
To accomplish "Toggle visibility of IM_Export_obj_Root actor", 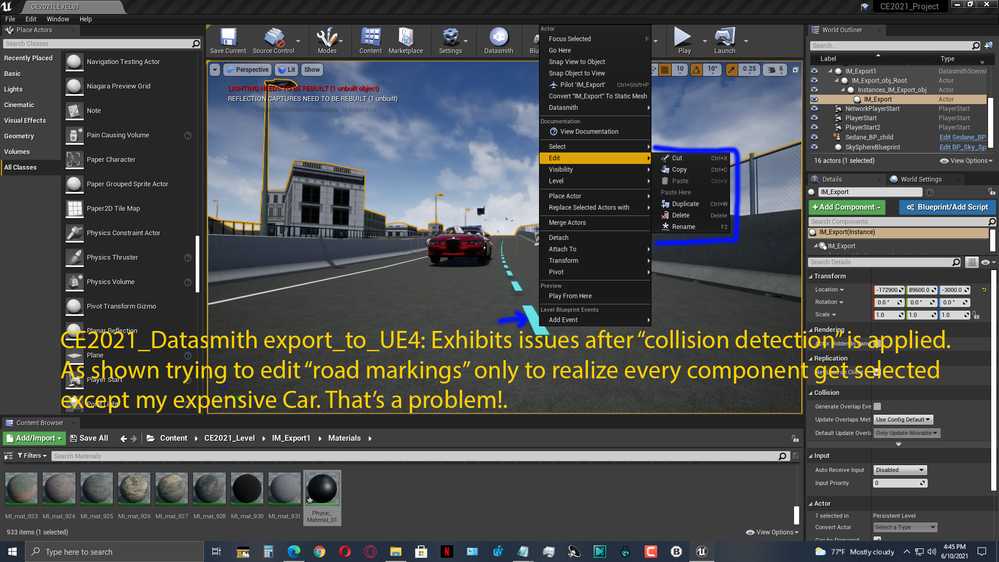I will pos(814,81).
